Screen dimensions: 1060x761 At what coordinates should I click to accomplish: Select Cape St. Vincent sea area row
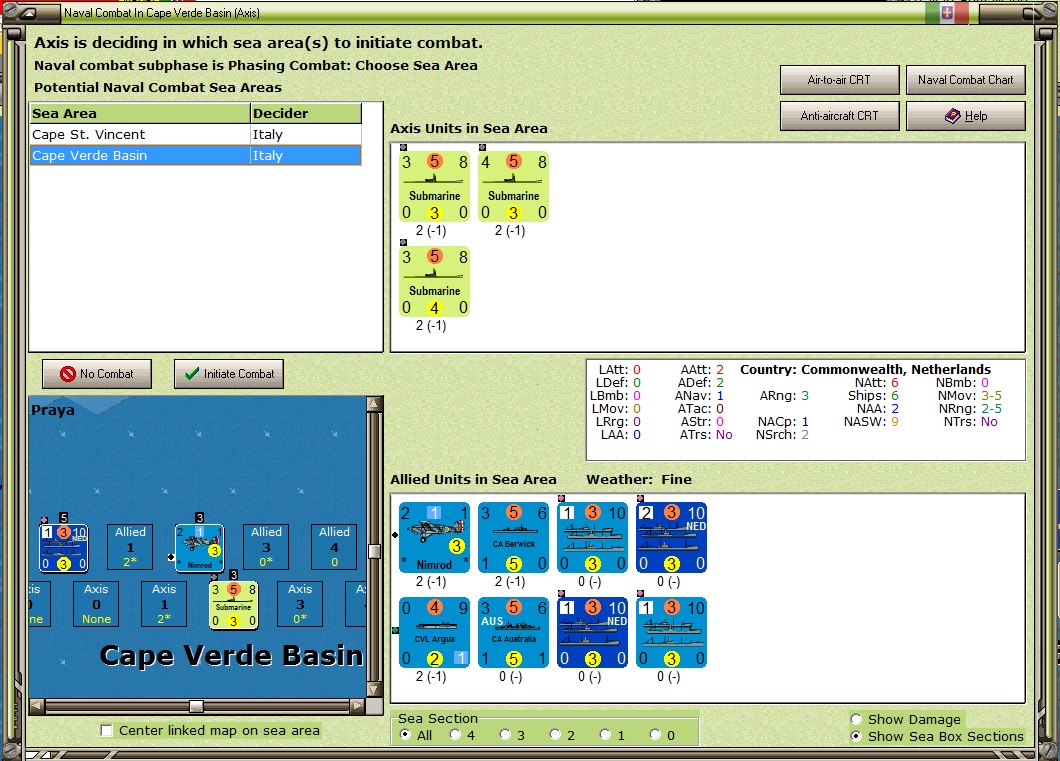click(195, 134)
